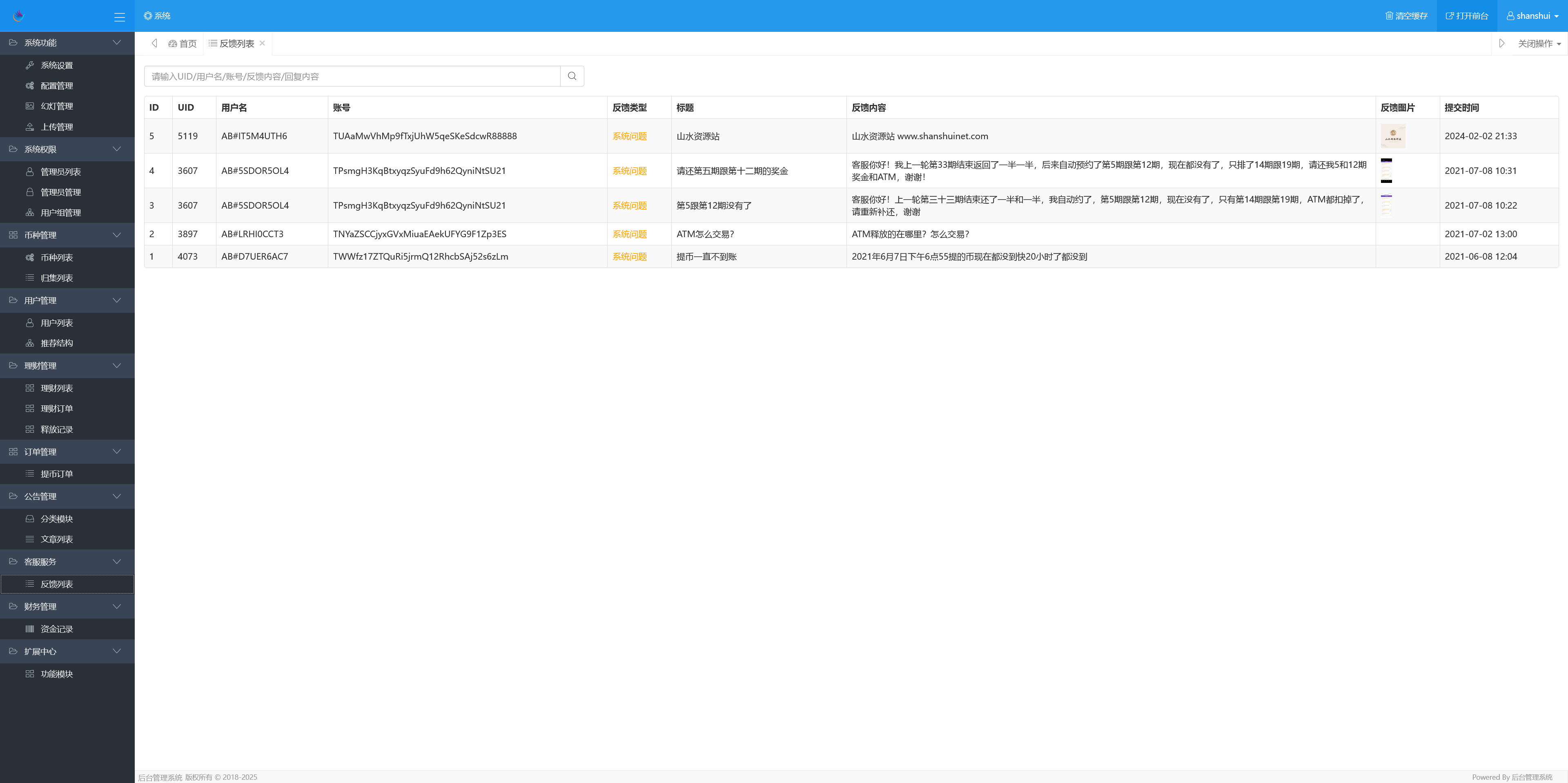Click the search magnifier icon
Screen dimensions: 1568x783
pos(571,76)
